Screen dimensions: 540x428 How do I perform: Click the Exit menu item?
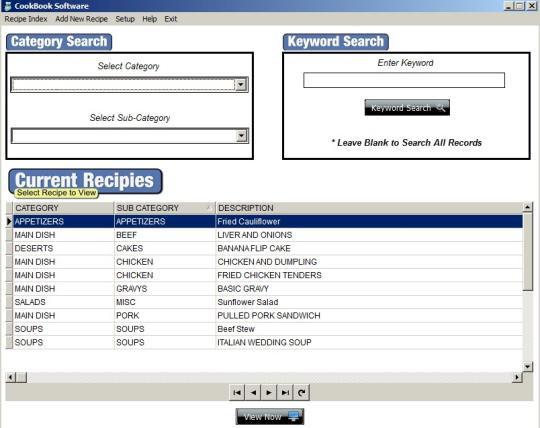tap(170, 19)
